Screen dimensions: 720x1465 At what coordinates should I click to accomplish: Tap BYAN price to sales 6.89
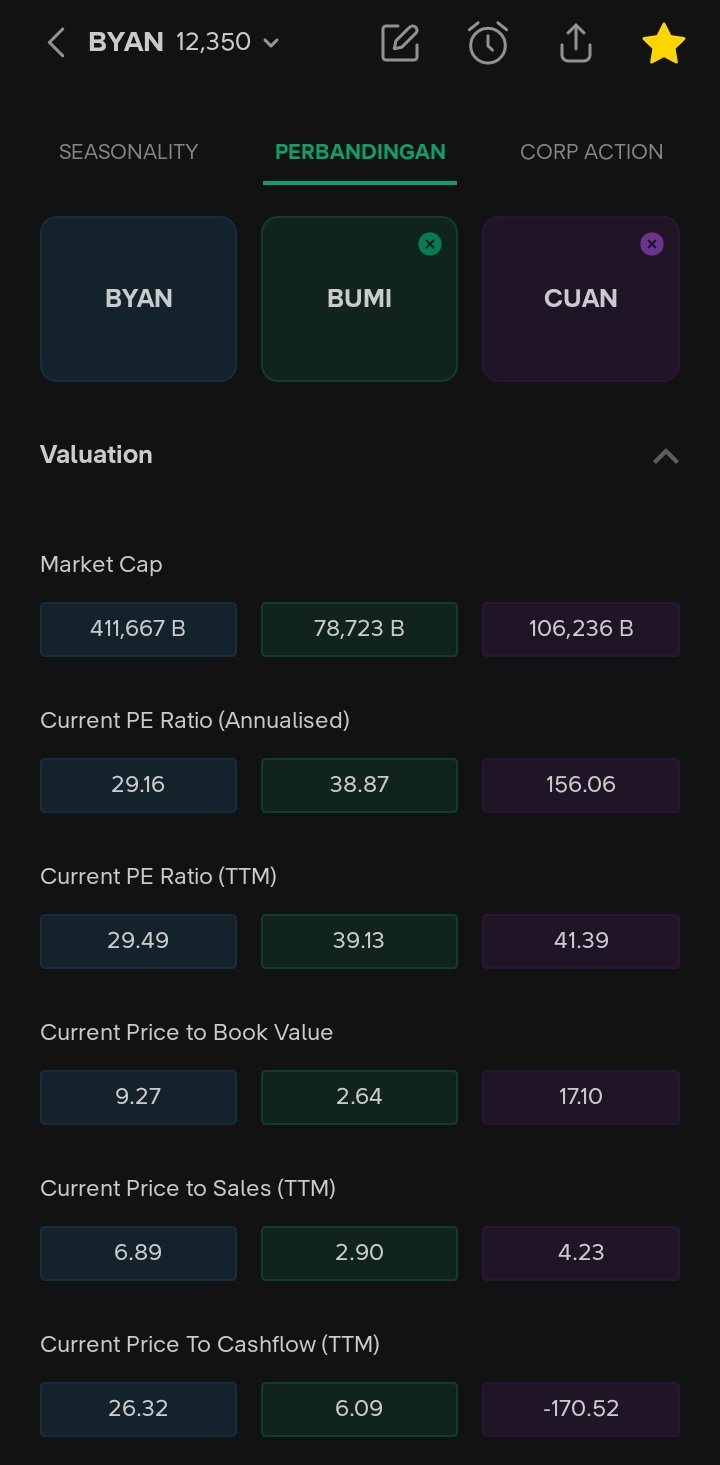tap(138, 1253)
